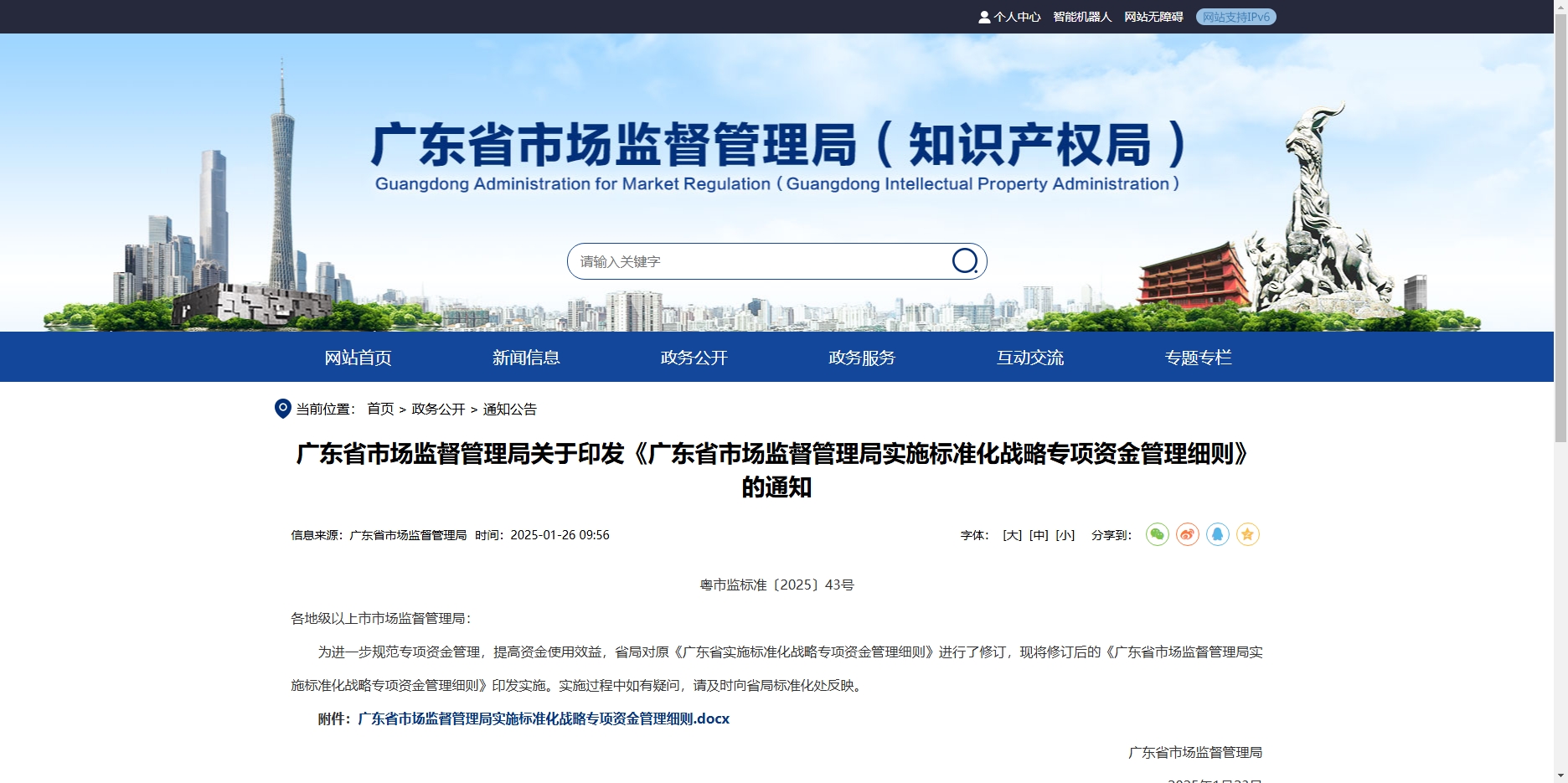Open the 政务服务 navigation menu

862,358
